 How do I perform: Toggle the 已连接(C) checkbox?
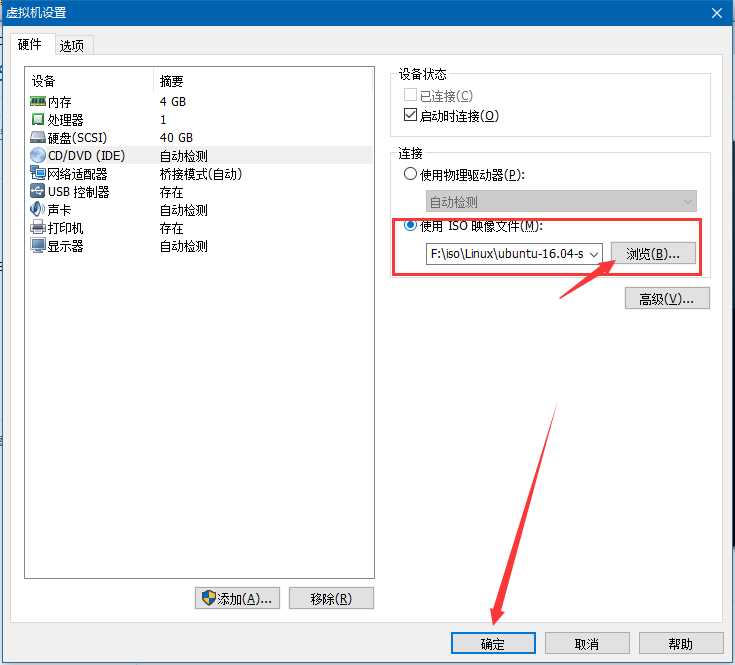[x=410, y=95]
